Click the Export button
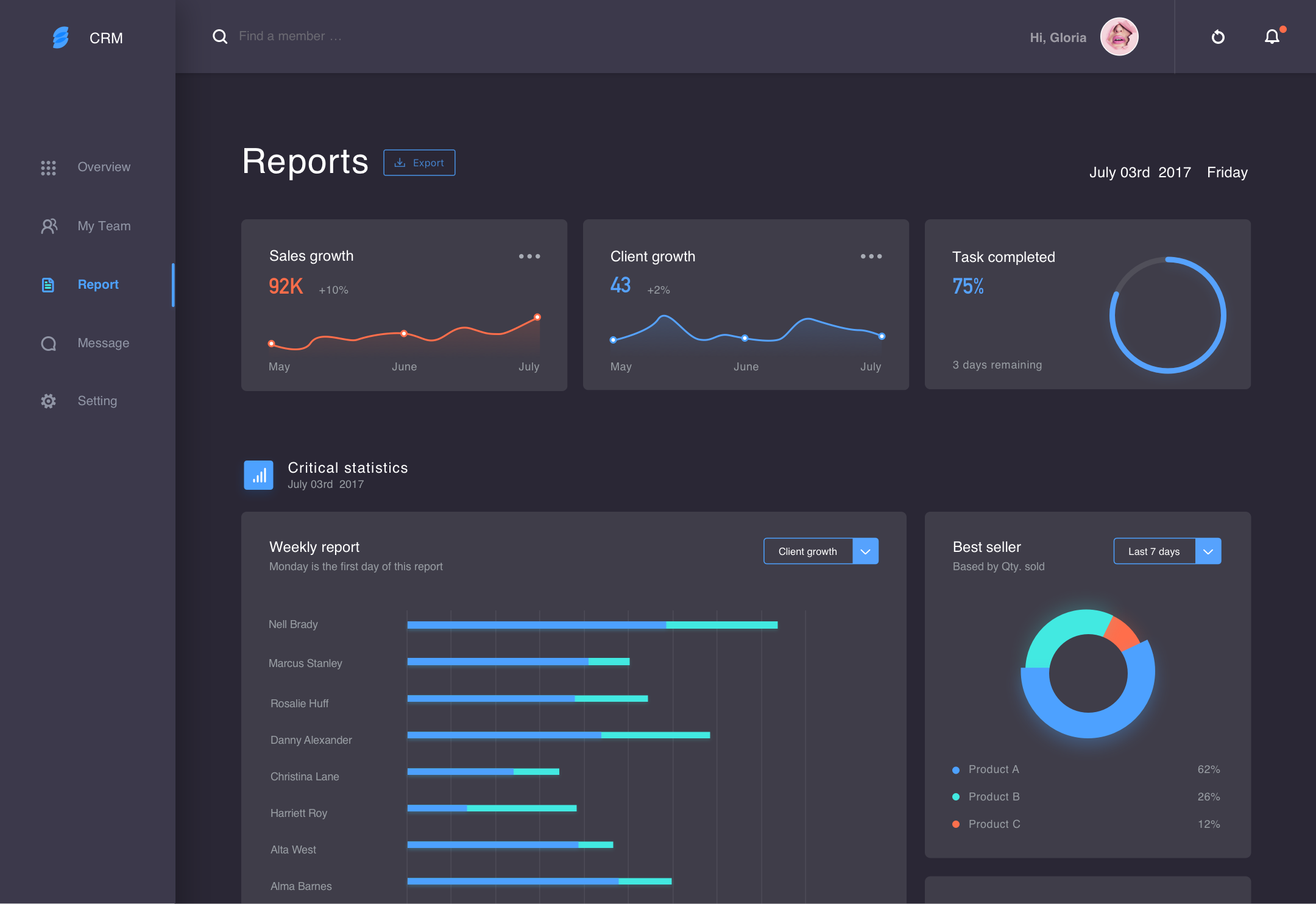Screen dimensions: 1316x904 pos(419,162)
